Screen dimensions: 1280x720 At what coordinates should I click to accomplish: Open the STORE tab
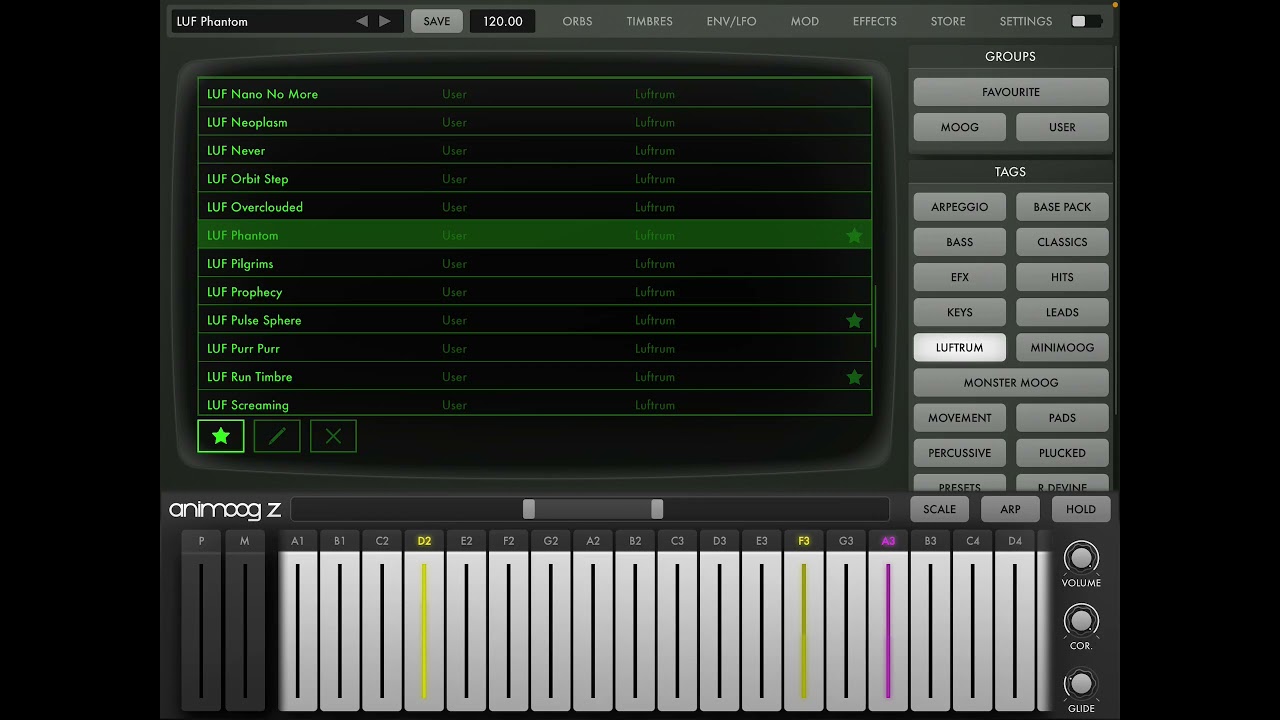click(x=948, y=21)
